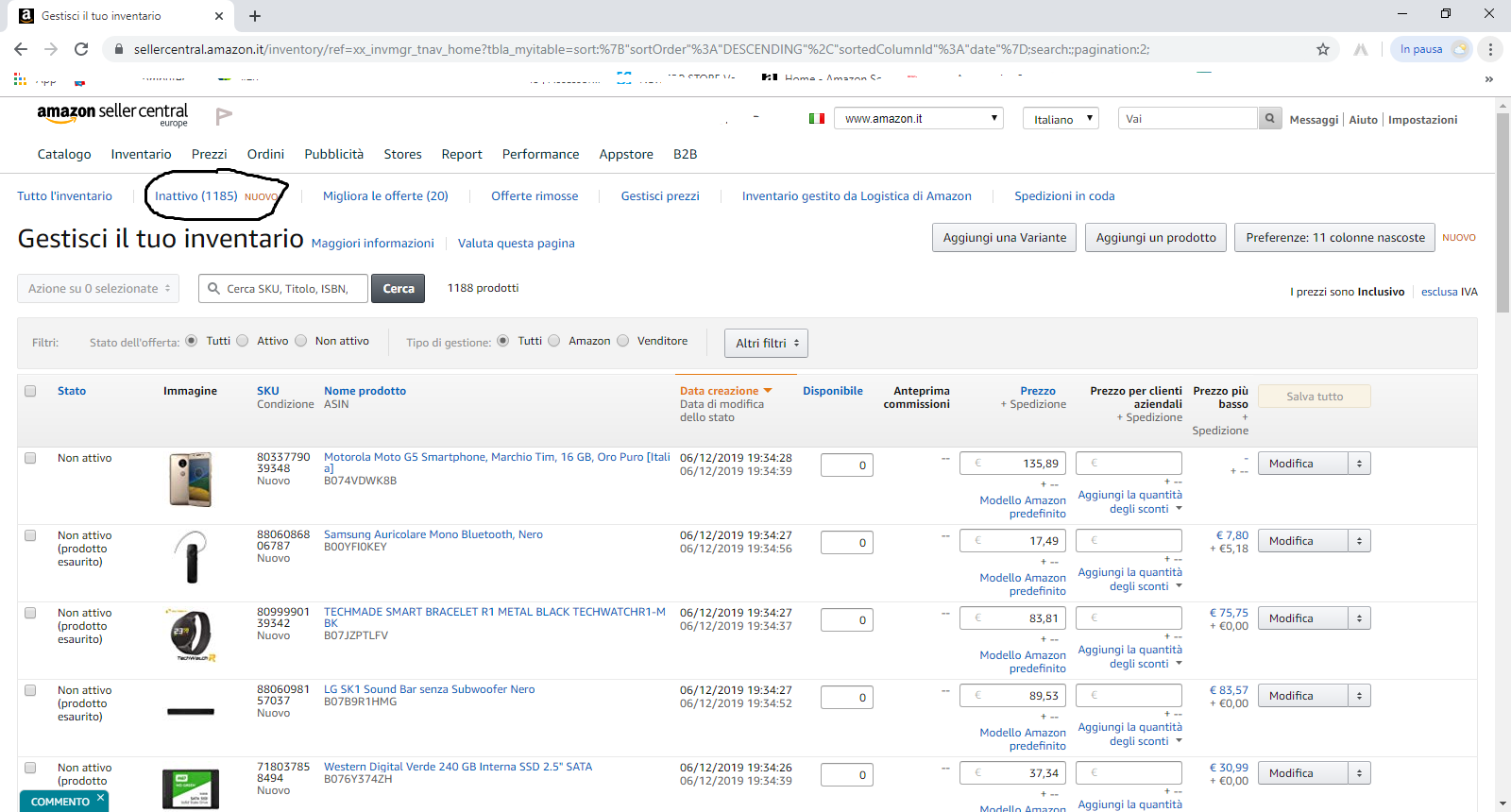Open the Catalogo menu
Viewport: 1511px width, 812px height.
64,154
